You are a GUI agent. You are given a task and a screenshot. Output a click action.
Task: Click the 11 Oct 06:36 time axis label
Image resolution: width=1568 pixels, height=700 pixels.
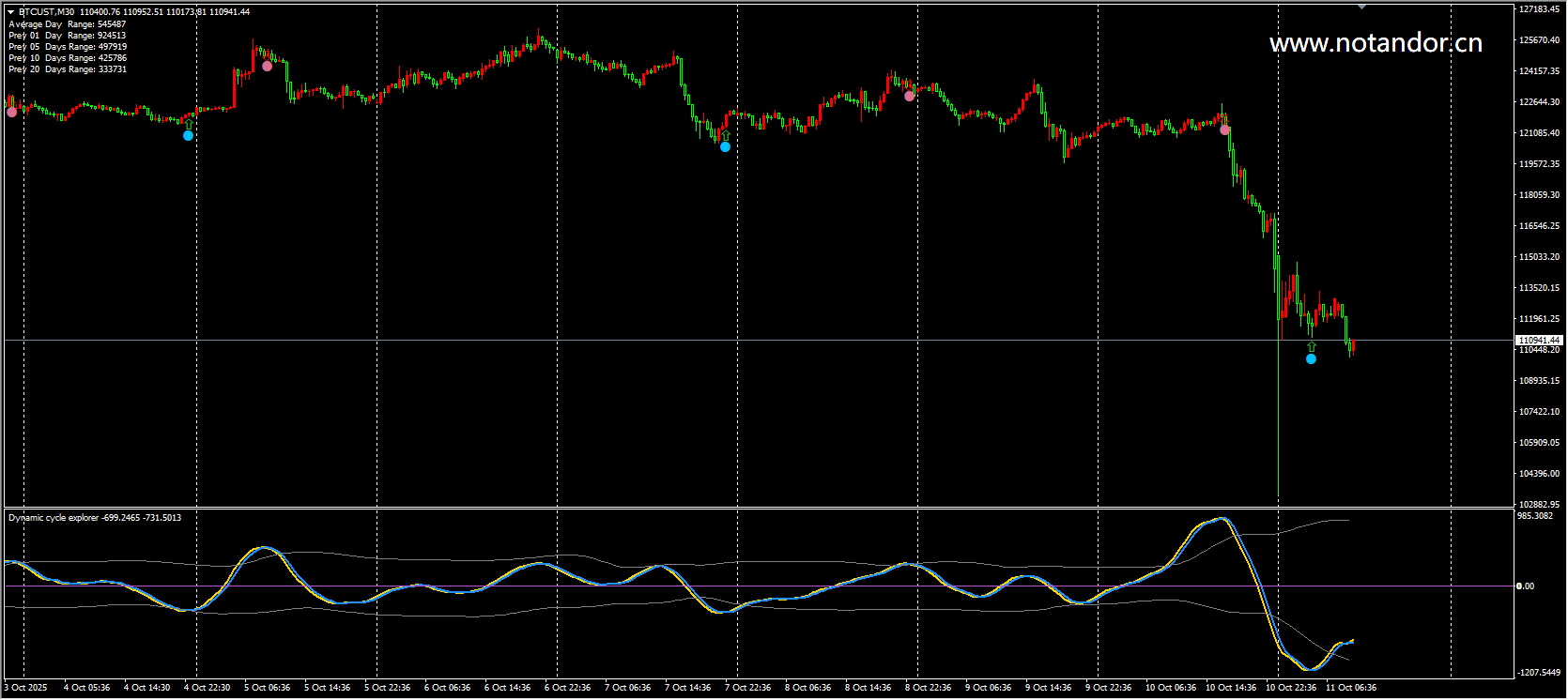[1350, 688]
